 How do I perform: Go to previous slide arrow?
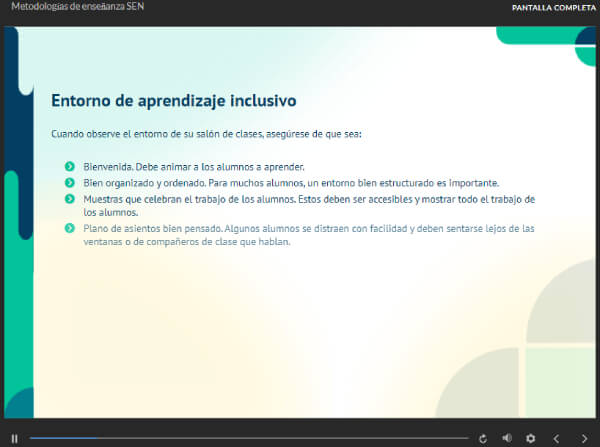[557, 439]
